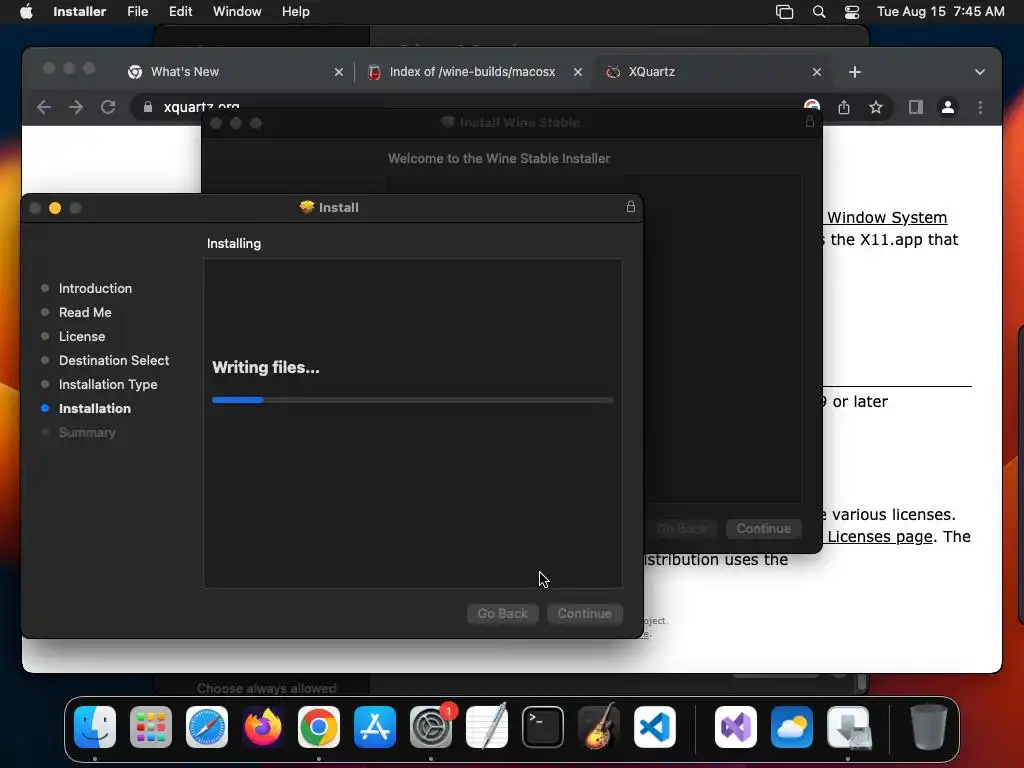Select Installation step in sidebar
The image size is (1024, 768).
pyautogui.click(x=95, y=408)
